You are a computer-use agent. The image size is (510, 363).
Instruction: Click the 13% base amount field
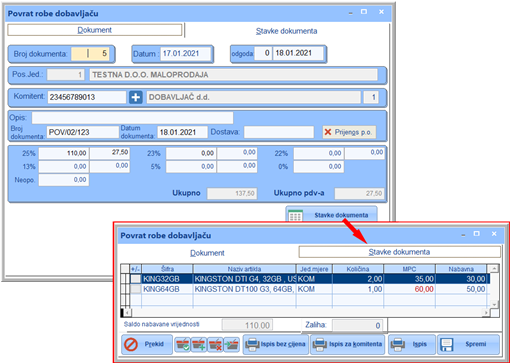coord(64,166)
